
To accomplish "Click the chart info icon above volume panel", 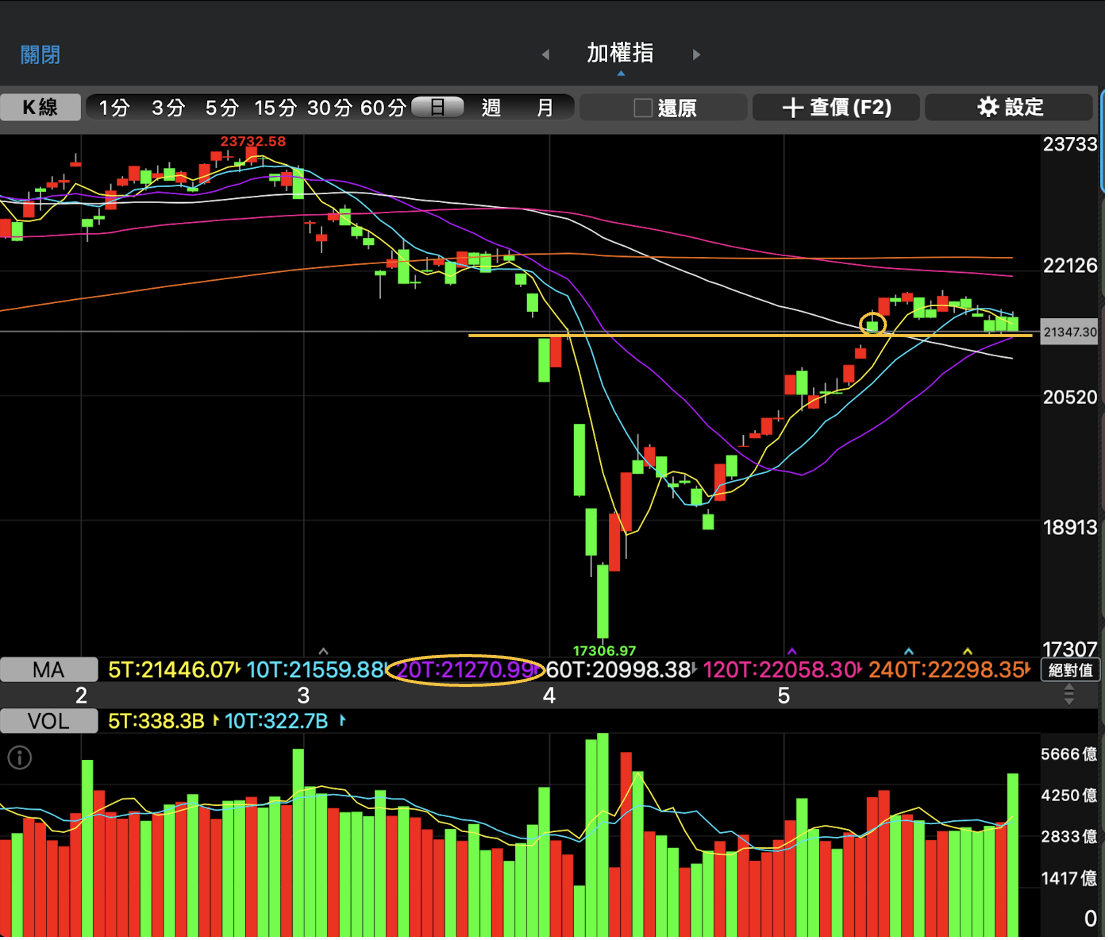I will [x=19, y=758].
